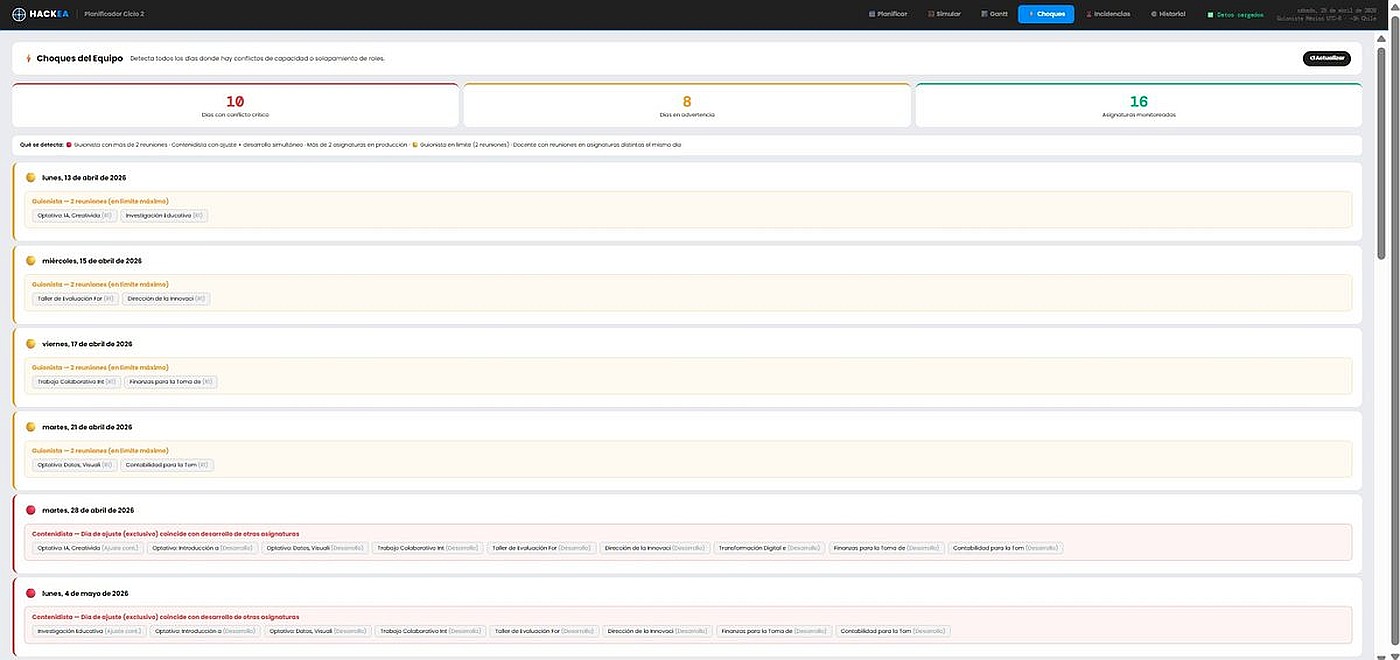
Task: Click the Contenidista día de ajuste alert on 4 de mayo
Action: [x=165, y=617]
